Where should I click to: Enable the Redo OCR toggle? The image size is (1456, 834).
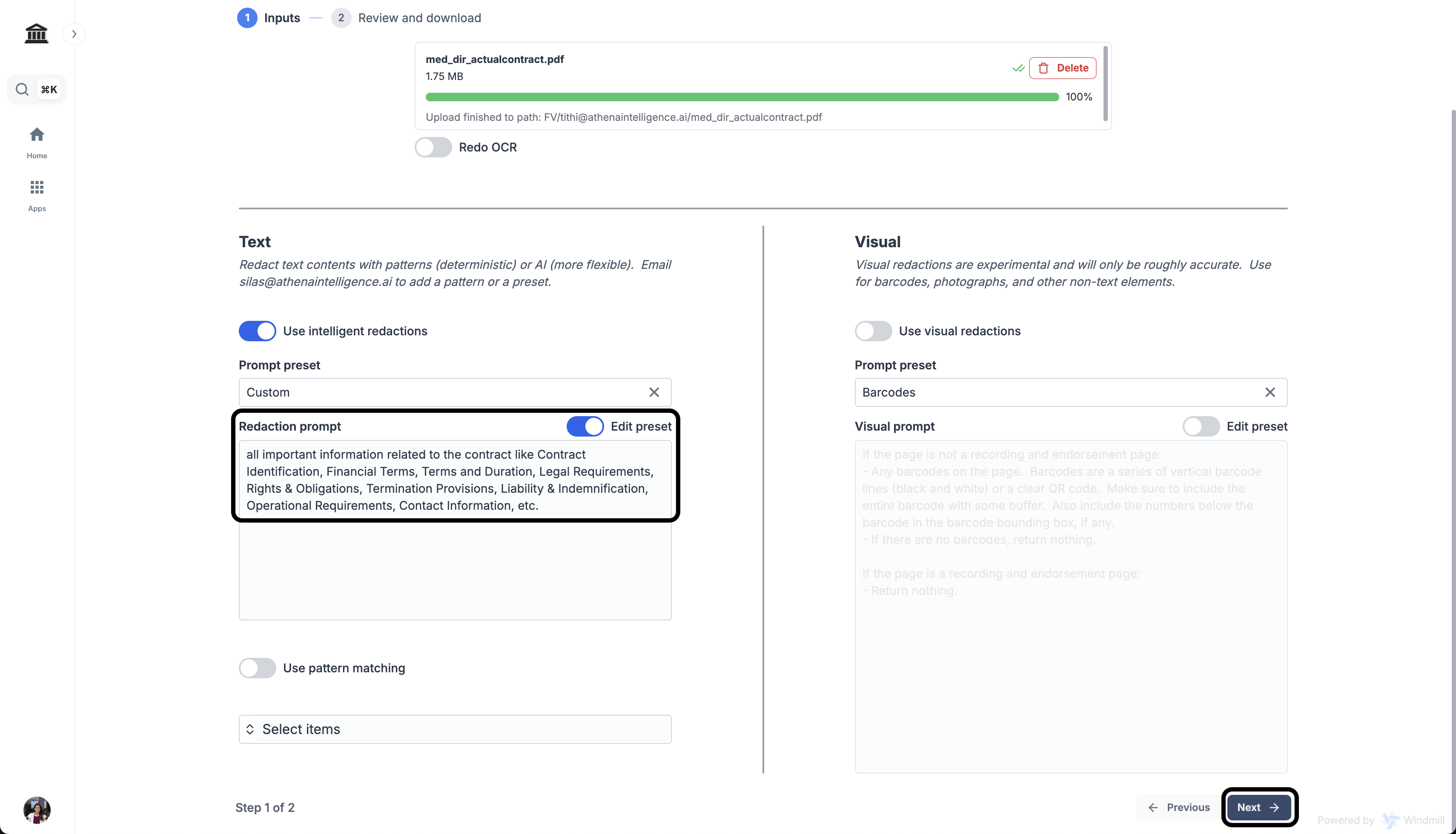click(433, 147)
